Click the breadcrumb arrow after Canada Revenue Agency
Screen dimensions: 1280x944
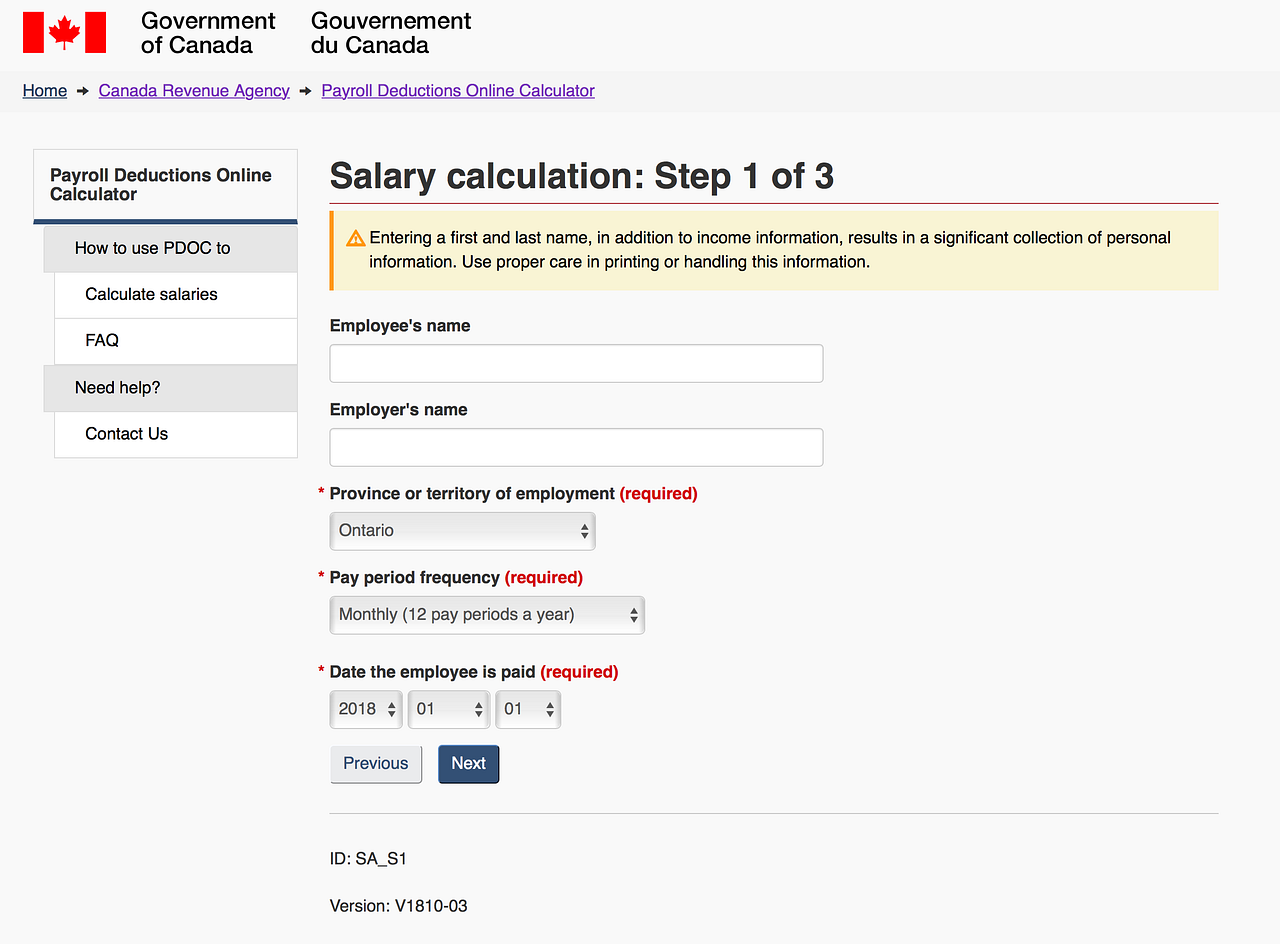pyautogui.click(x=305, y=91)
